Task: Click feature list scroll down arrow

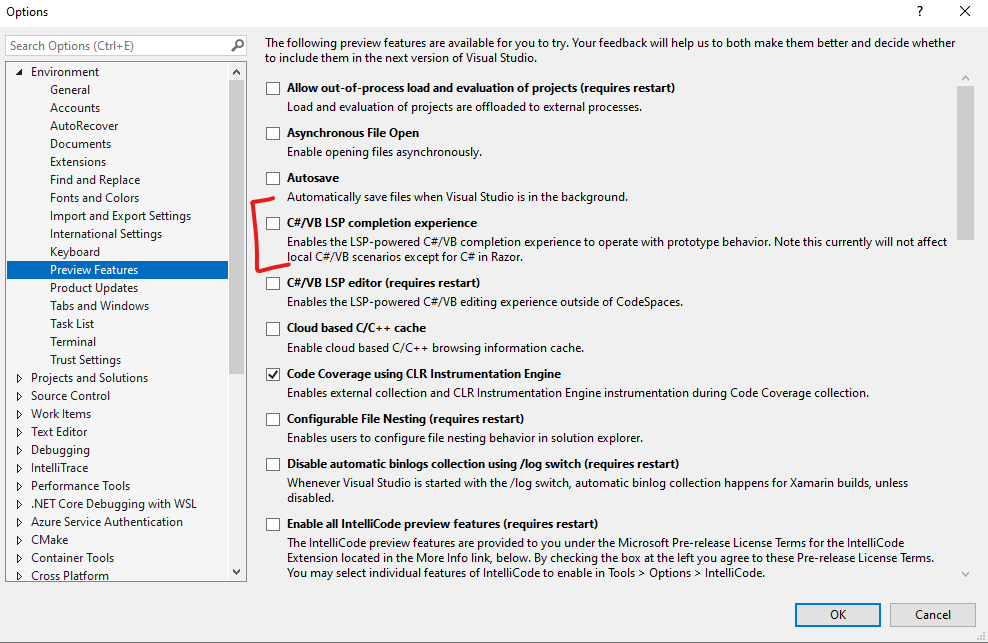Action: (965, 574)
